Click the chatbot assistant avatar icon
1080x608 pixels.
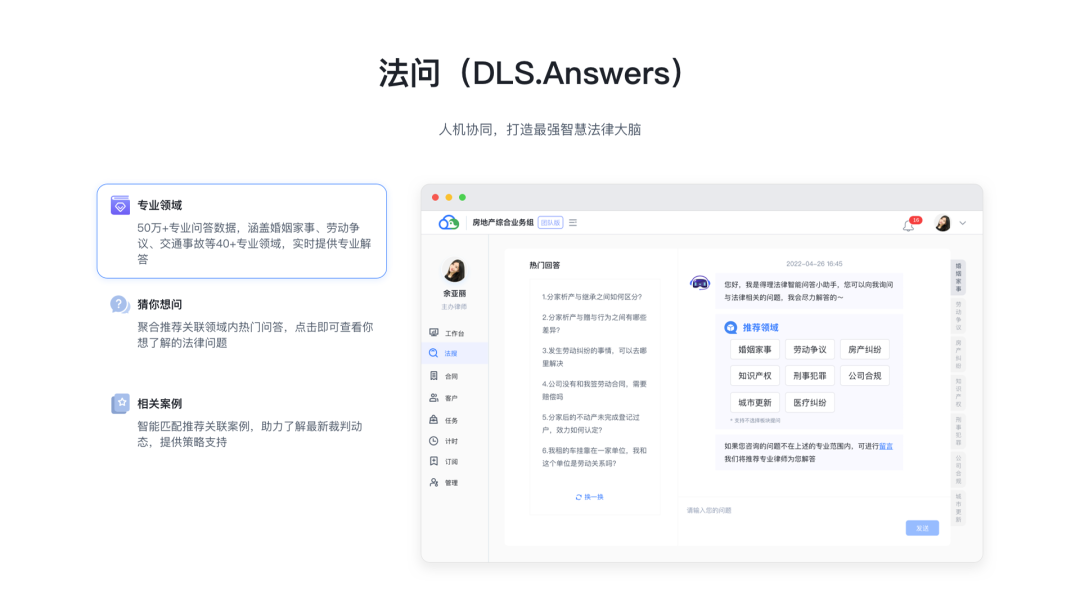700,283
